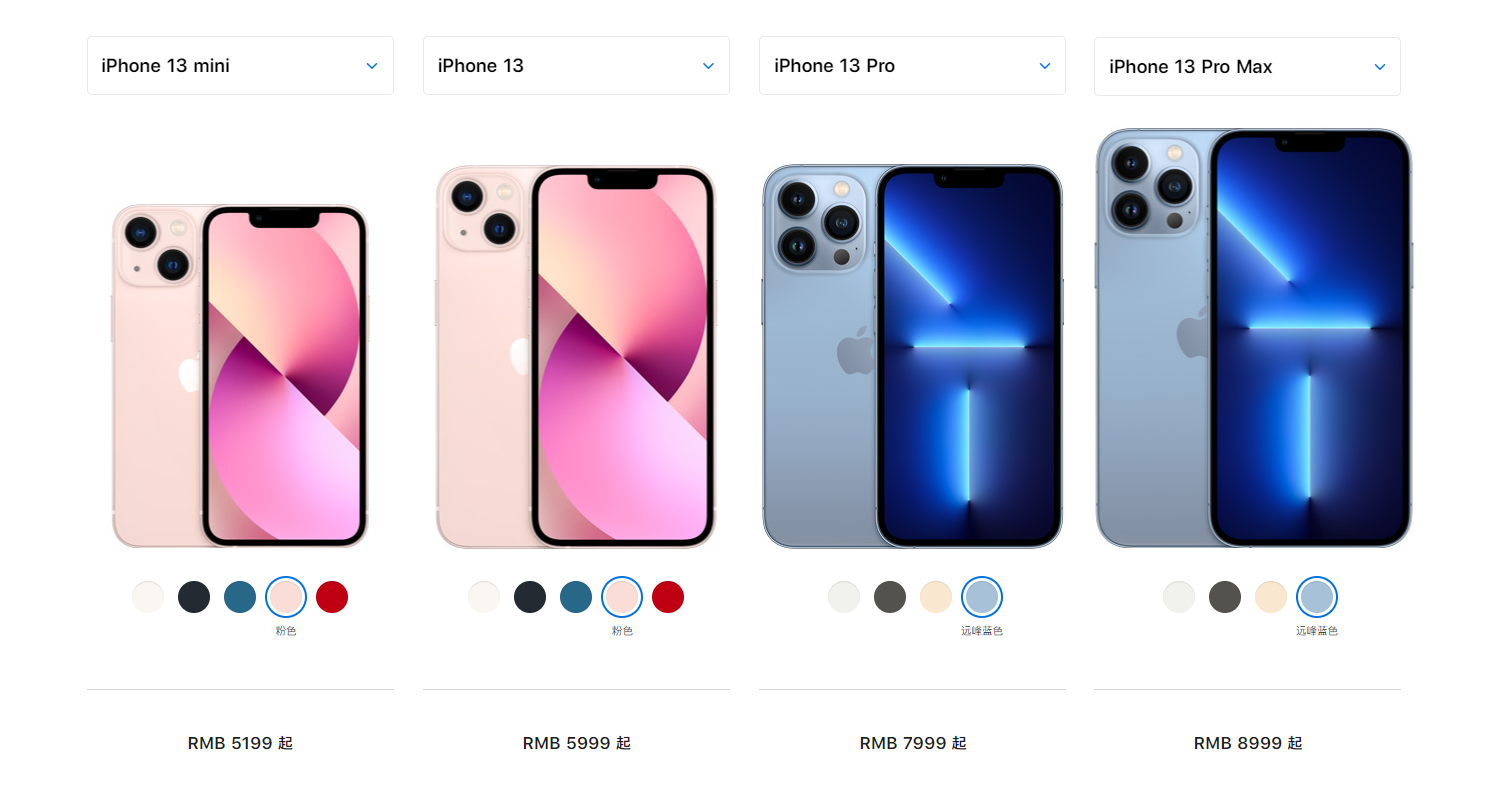
Task: Select graphite swatch for iPhone 13 Pro
Action: 890,597
